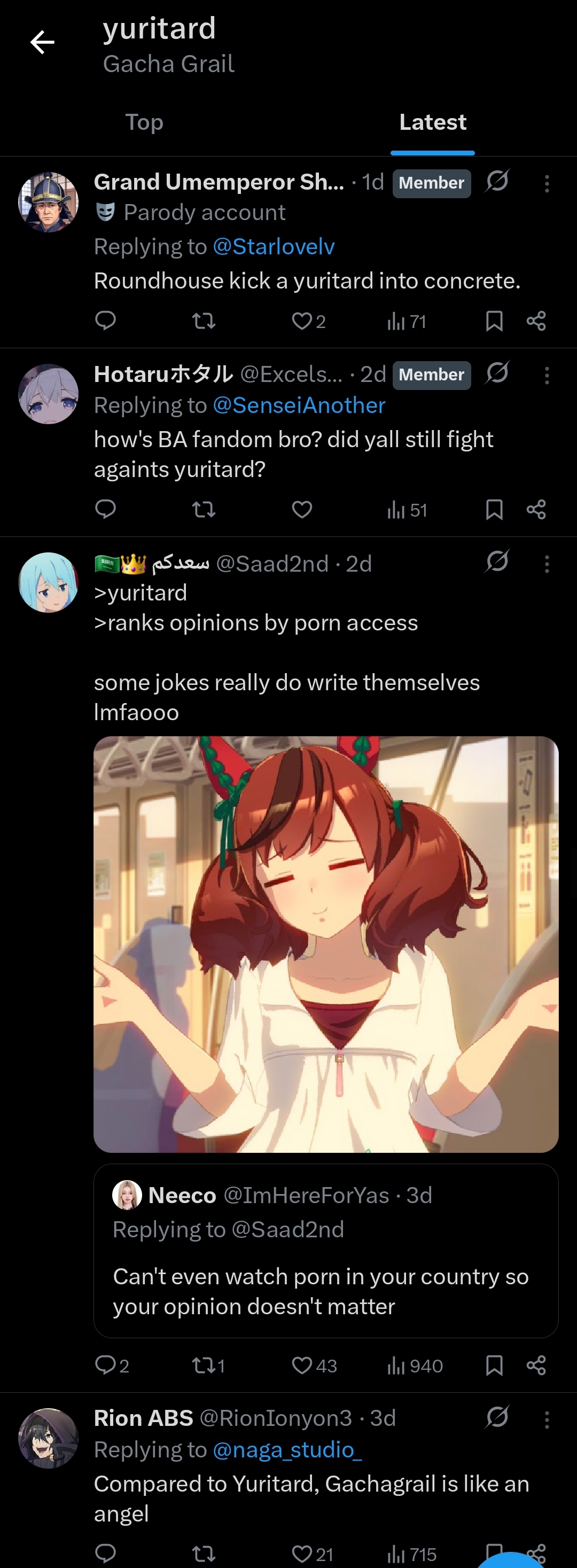Switch to the Top tab
The image size is (577, 1568).
(144, 122)
